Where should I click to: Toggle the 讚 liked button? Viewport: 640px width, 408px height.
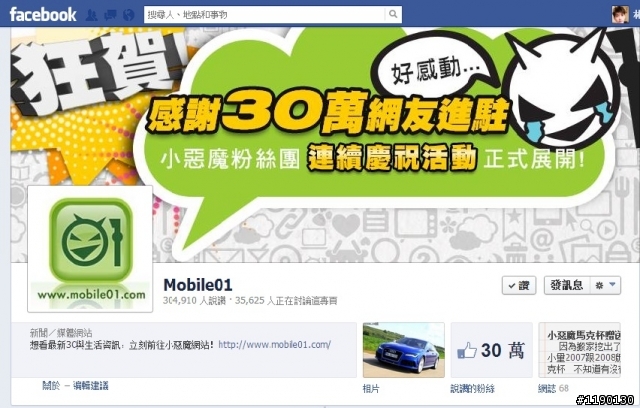click(x=519, y=285)
